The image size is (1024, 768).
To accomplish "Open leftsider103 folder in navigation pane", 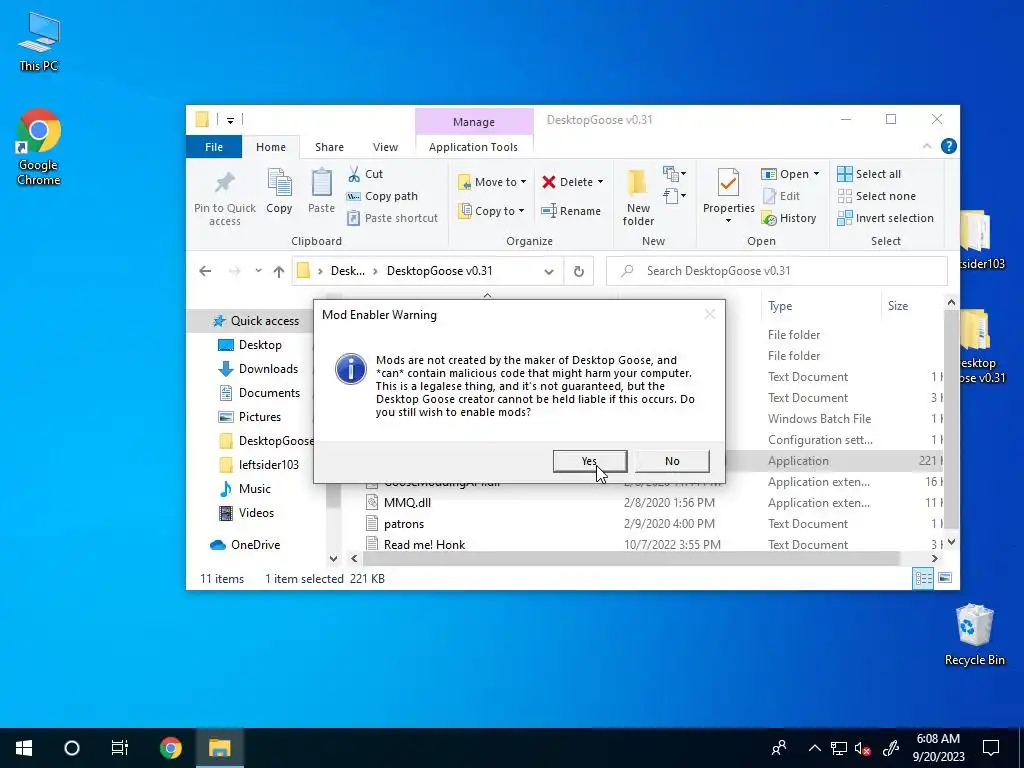I will (260, 465).
